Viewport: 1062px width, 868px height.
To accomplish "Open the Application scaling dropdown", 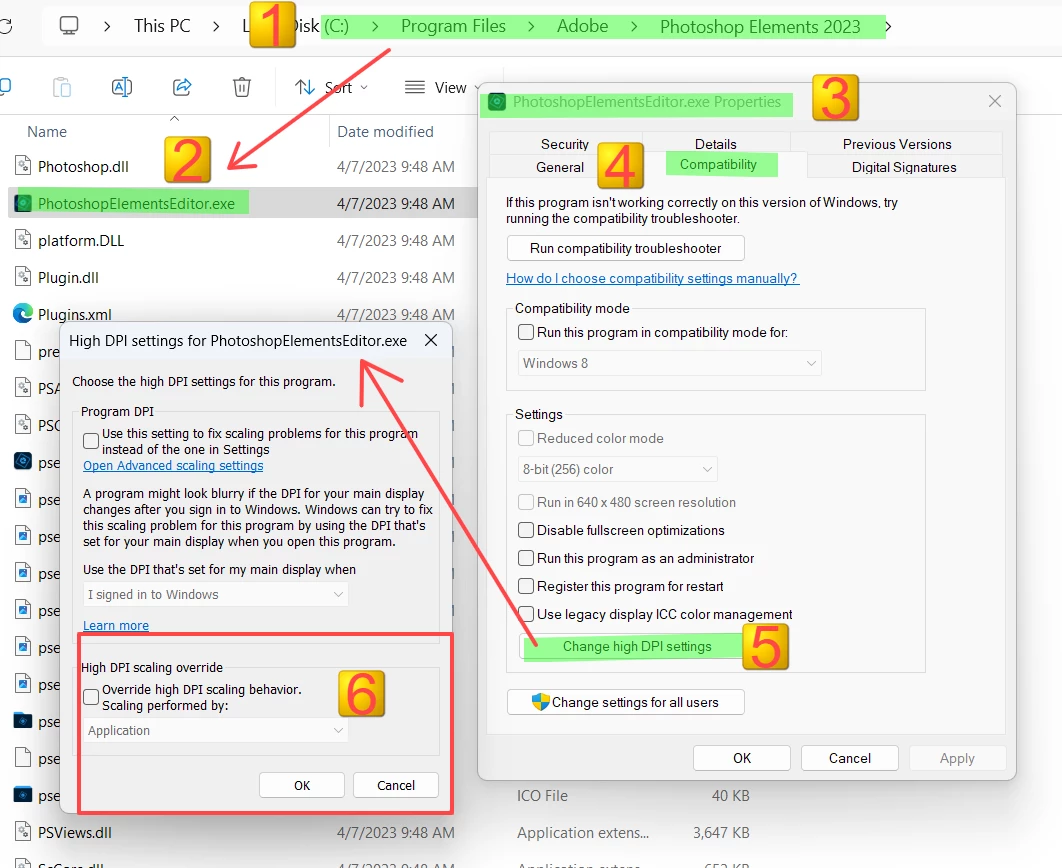I will [x=215, y=730].
